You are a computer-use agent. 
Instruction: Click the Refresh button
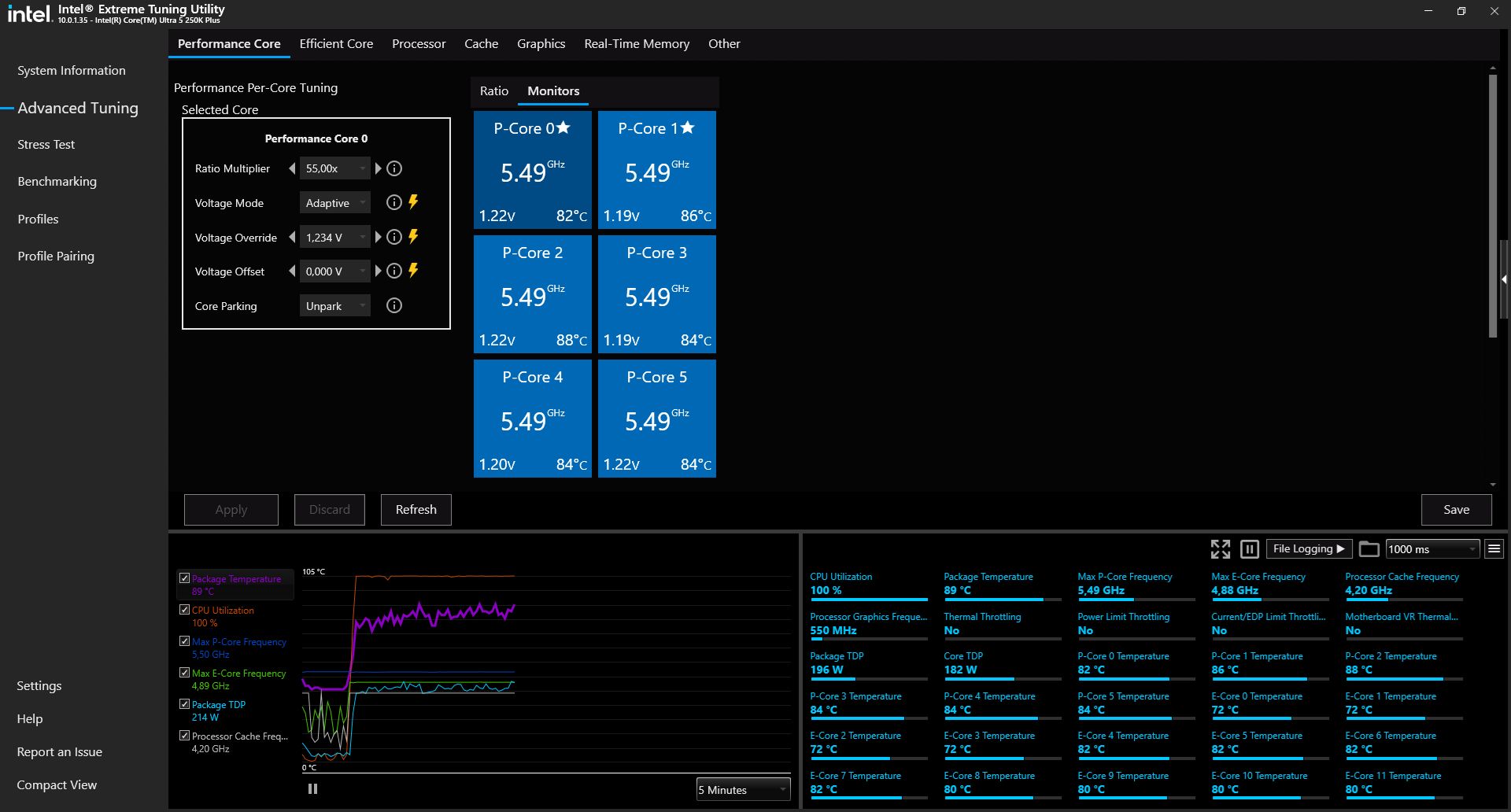(x=416, y=509)
